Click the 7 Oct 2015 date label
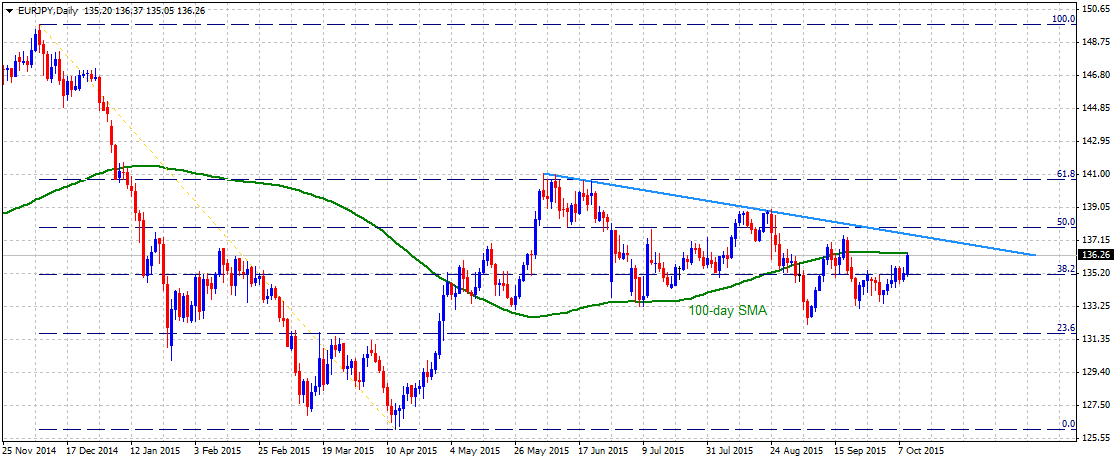Screen dimensions: 1116x459 pos(922,451)
